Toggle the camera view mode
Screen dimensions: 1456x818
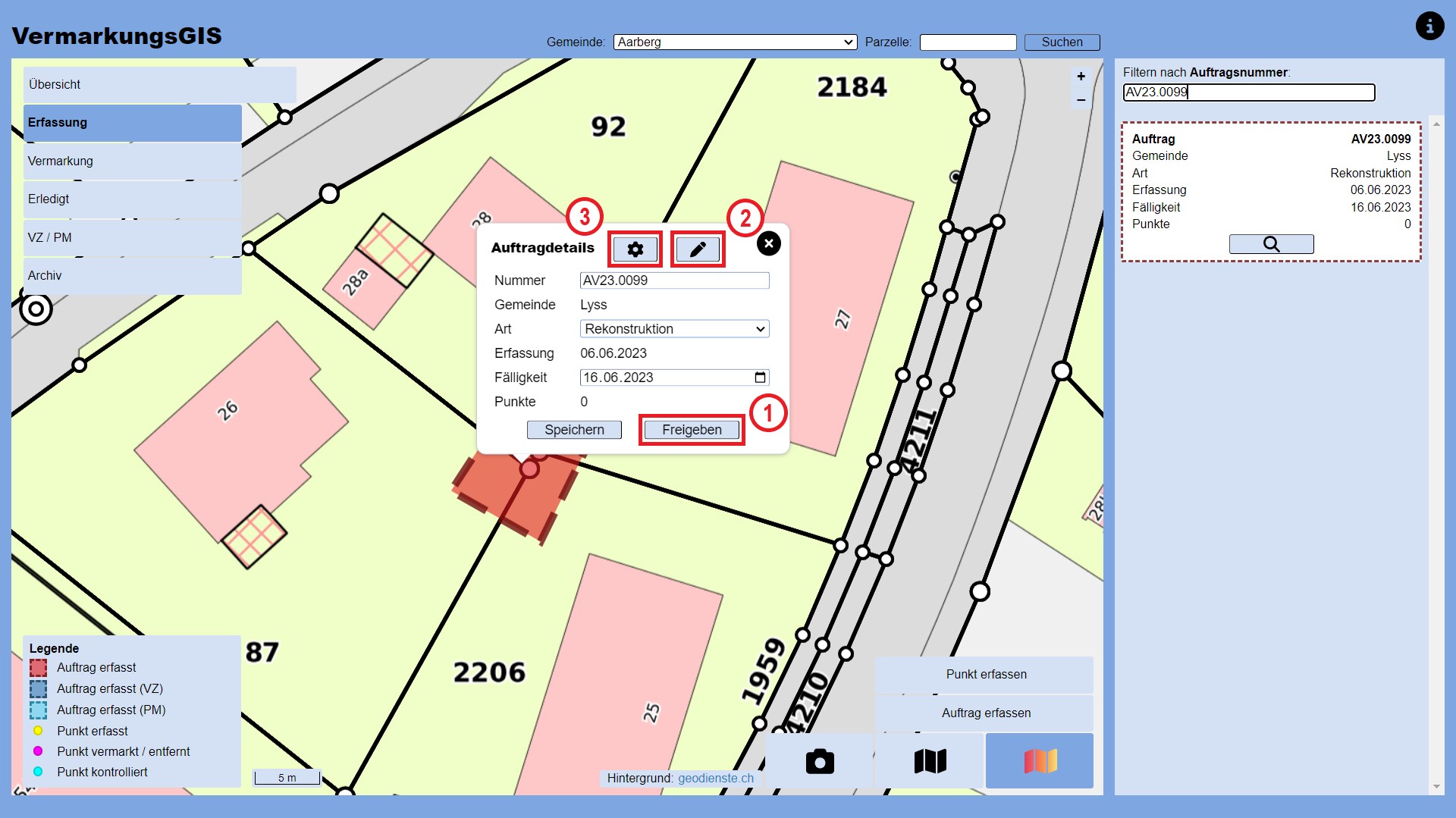(820, 761)
